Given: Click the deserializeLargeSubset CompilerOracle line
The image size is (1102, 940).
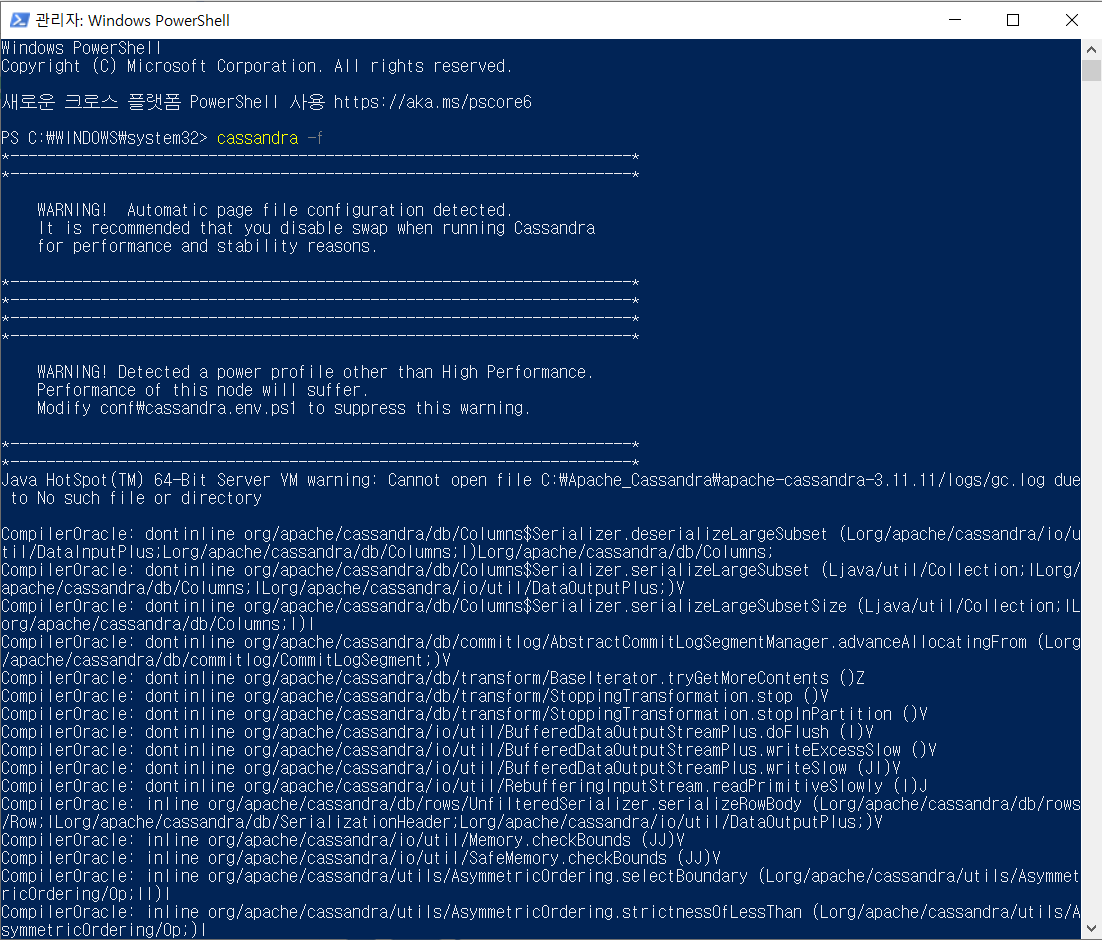Looking at the screenshot, I should pyautogui.click(x=540, y=543).
